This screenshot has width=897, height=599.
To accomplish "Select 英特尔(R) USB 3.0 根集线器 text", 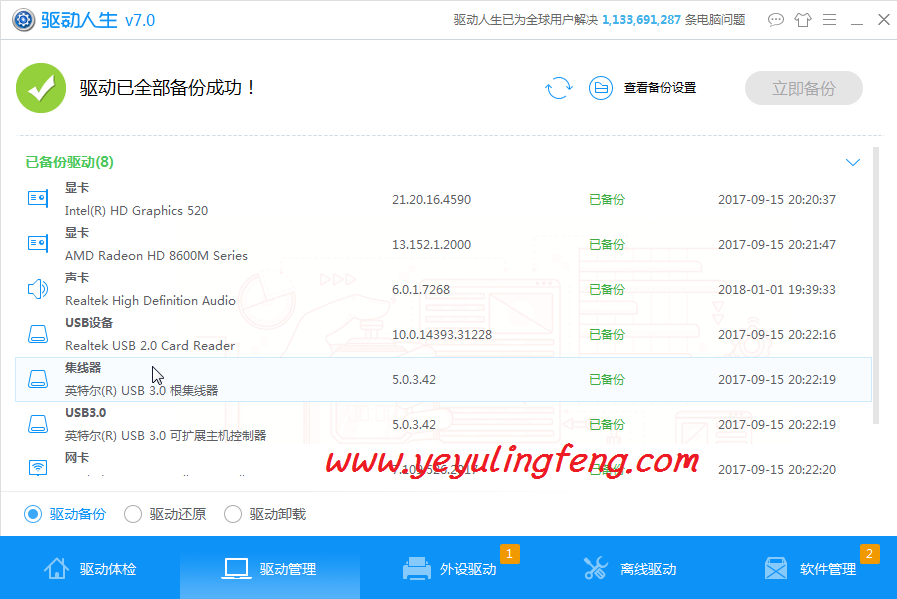I will pos(141,391).
